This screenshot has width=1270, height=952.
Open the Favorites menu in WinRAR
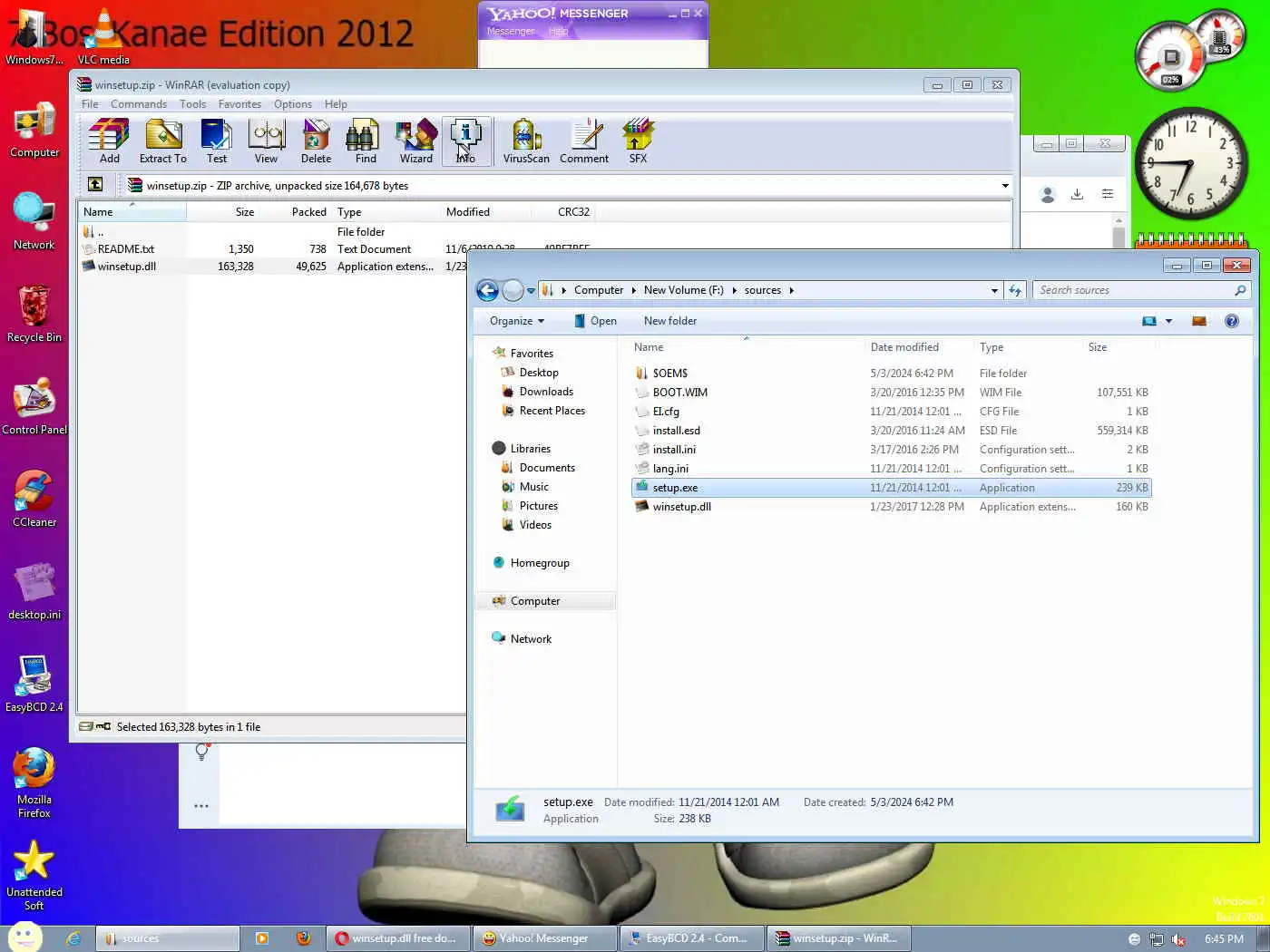click(x=239, y=104)
